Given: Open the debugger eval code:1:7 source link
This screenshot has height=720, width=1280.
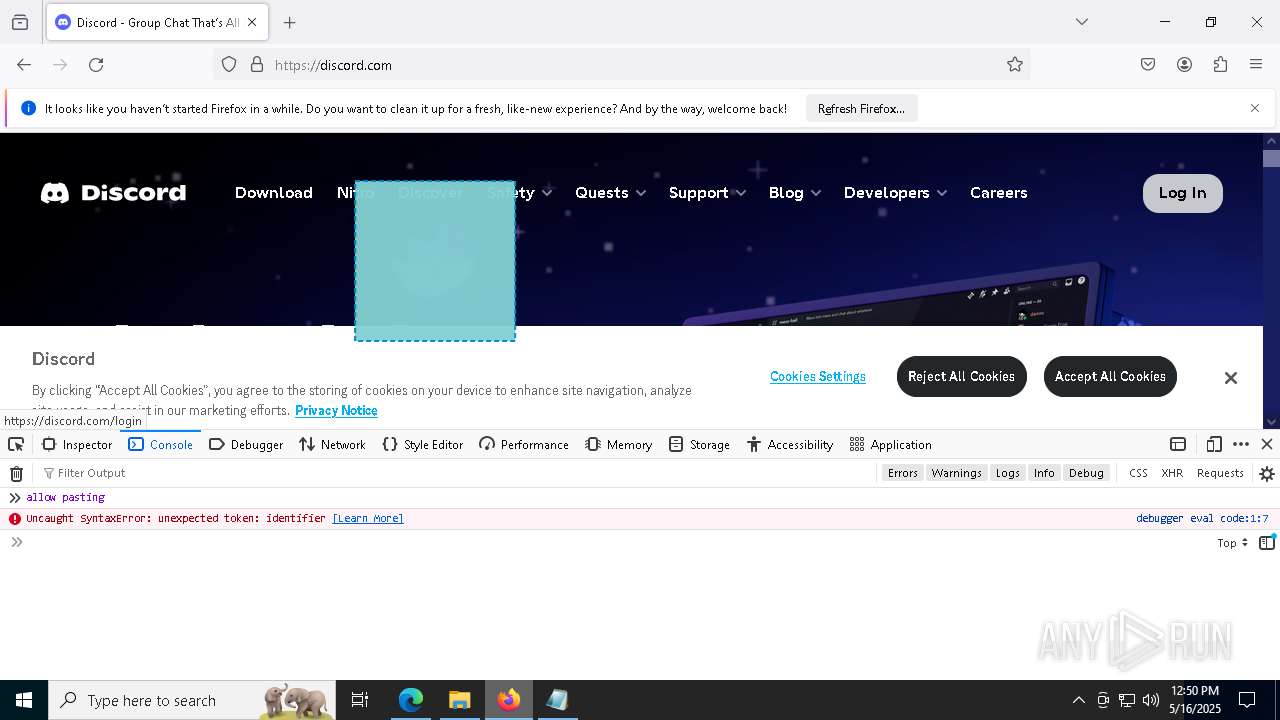Looking at the screenshot, I should (x=1202, y=519).
